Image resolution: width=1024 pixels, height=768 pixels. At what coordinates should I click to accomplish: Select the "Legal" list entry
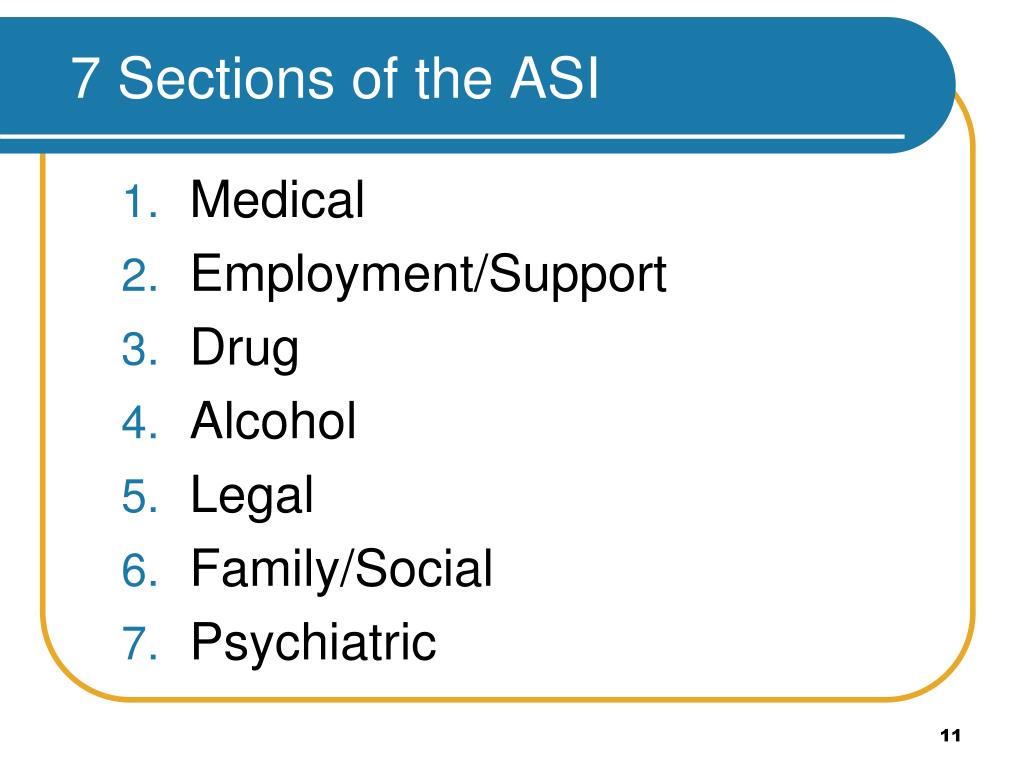tap(252, 497)
